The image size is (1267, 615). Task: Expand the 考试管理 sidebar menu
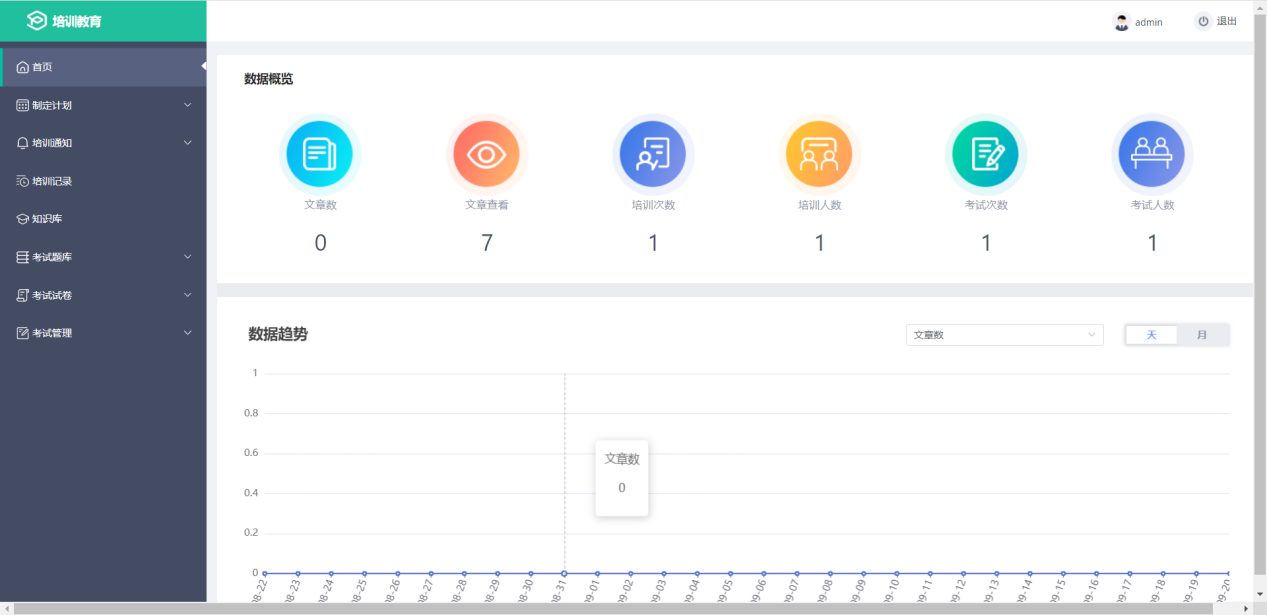(x=104, y=333)
